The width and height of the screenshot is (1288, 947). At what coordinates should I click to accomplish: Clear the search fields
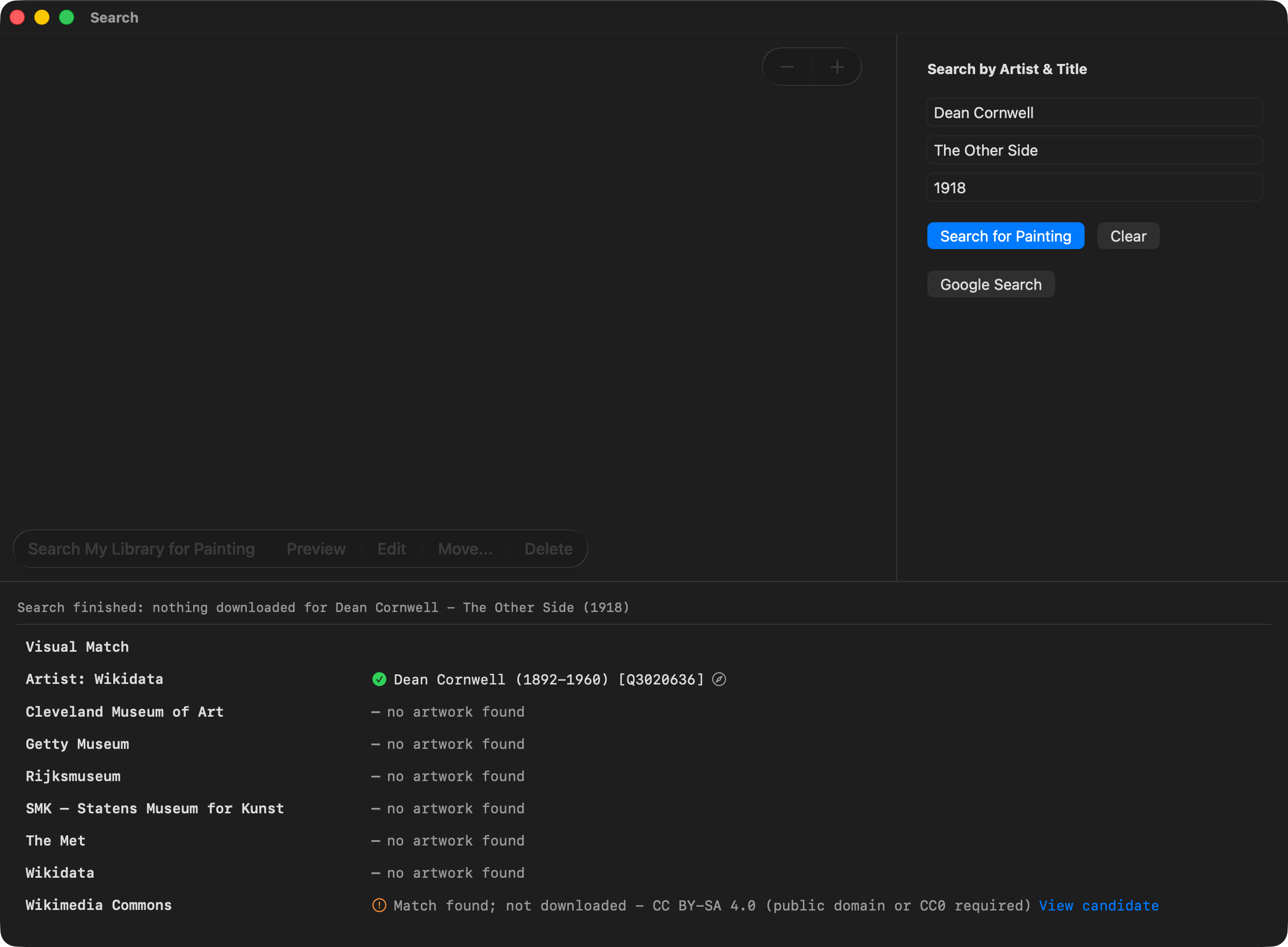click(1128, 236)
